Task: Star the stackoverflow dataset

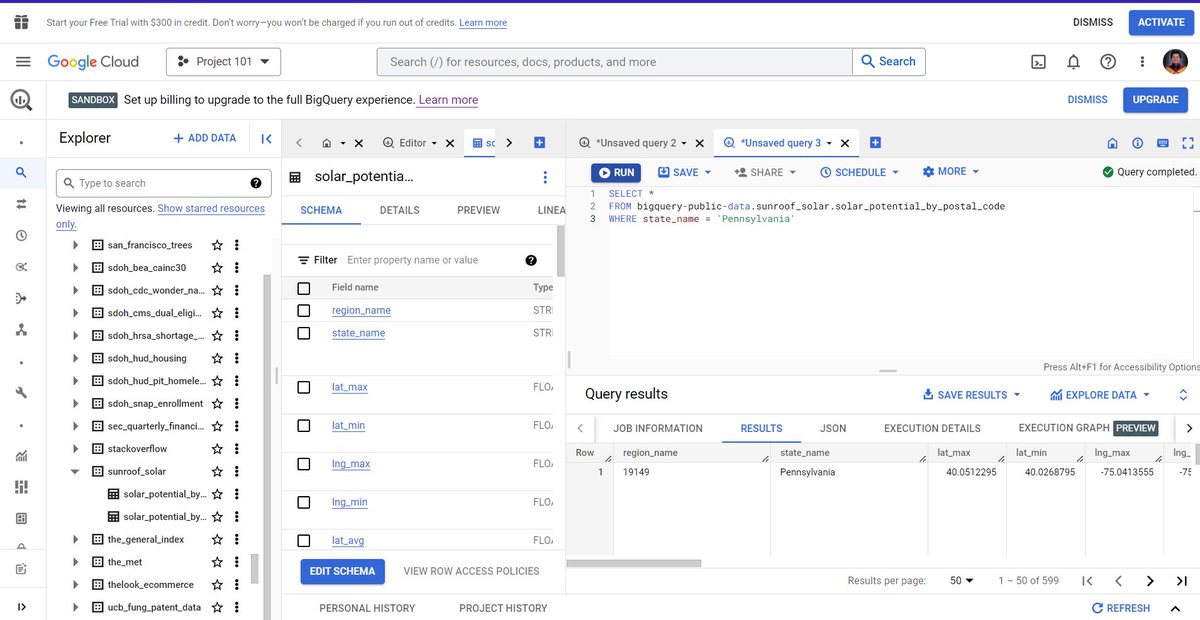Action: (x=217, y=449)
